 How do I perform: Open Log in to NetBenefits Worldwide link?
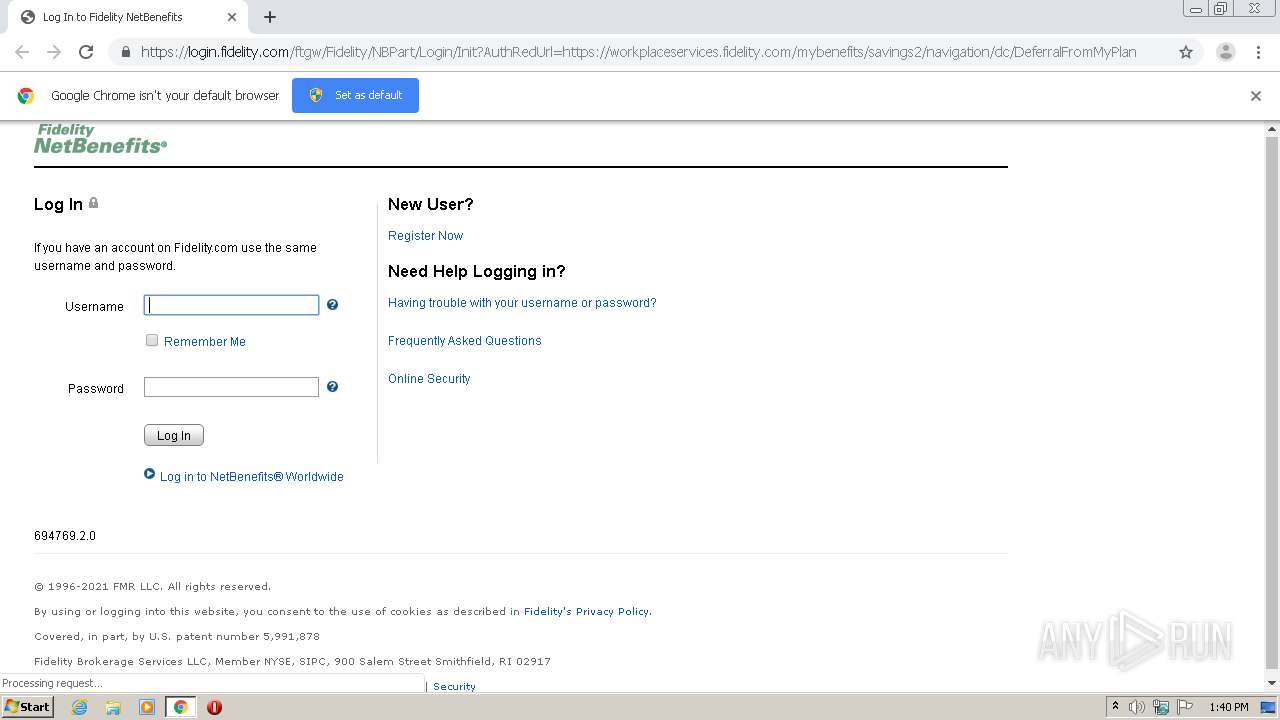click(252, 477)
